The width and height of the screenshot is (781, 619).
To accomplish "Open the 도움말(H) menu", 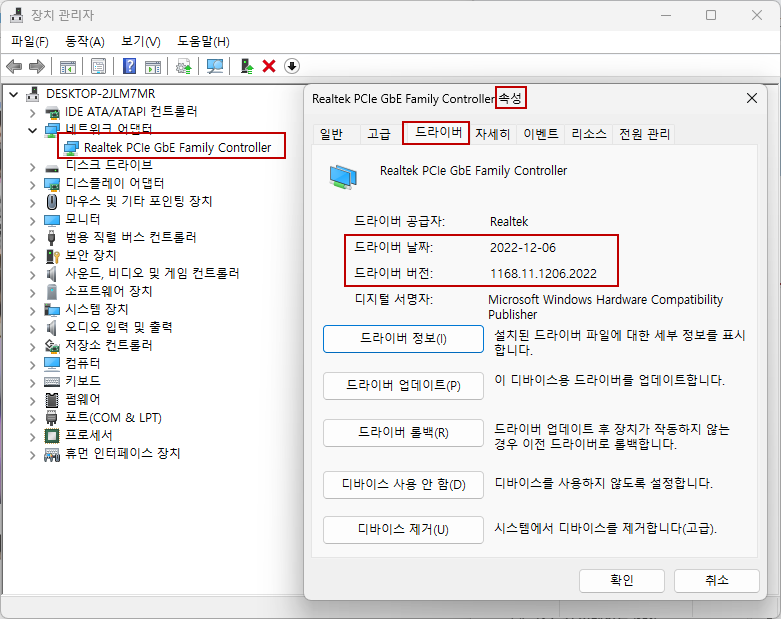I will (203, 41).
